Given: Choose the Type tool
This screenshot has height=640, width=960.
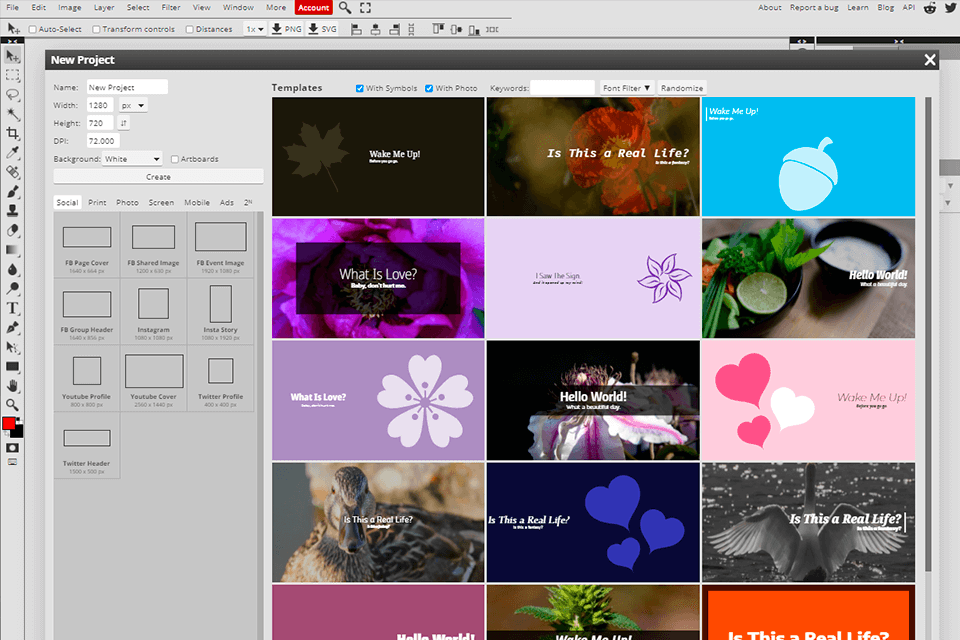Looking at the screenshot, I should pos(12,308).
